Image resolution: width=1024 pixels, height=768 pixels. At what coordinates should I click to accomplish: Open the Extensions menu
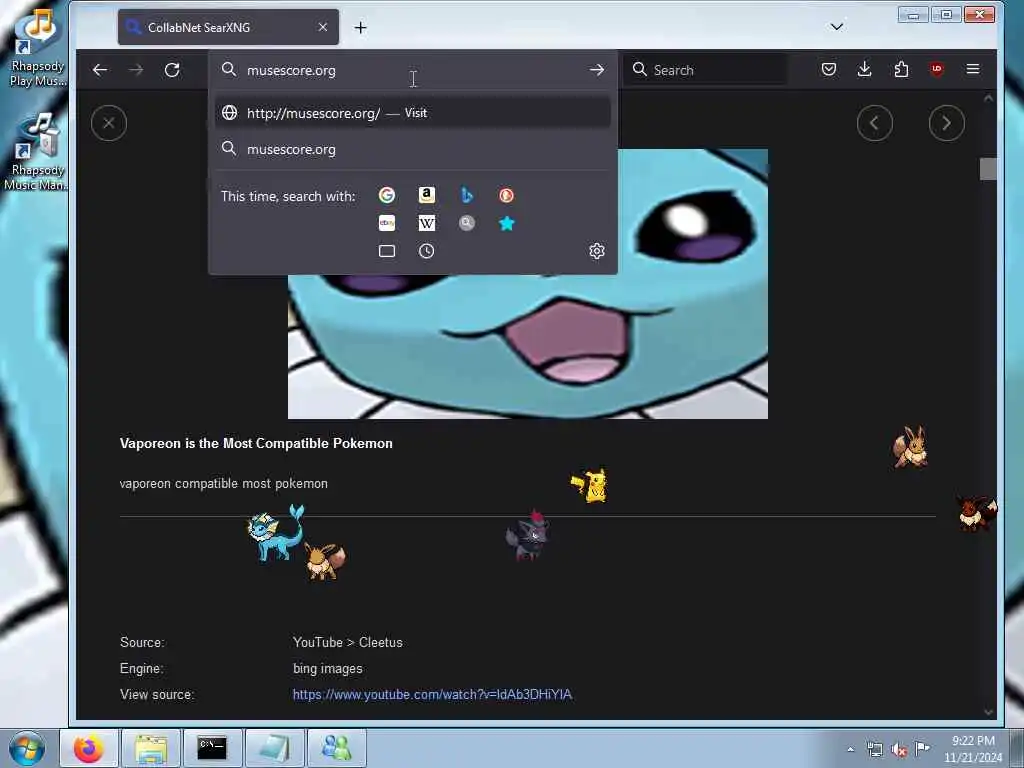(901, 69)
